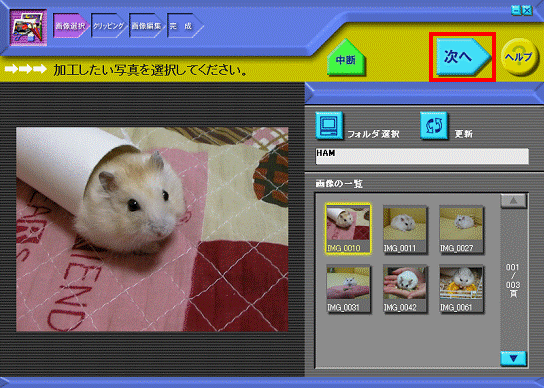Open the yellow ヘルプ button
Screen dimensions: 544x388
click(519, 57)
